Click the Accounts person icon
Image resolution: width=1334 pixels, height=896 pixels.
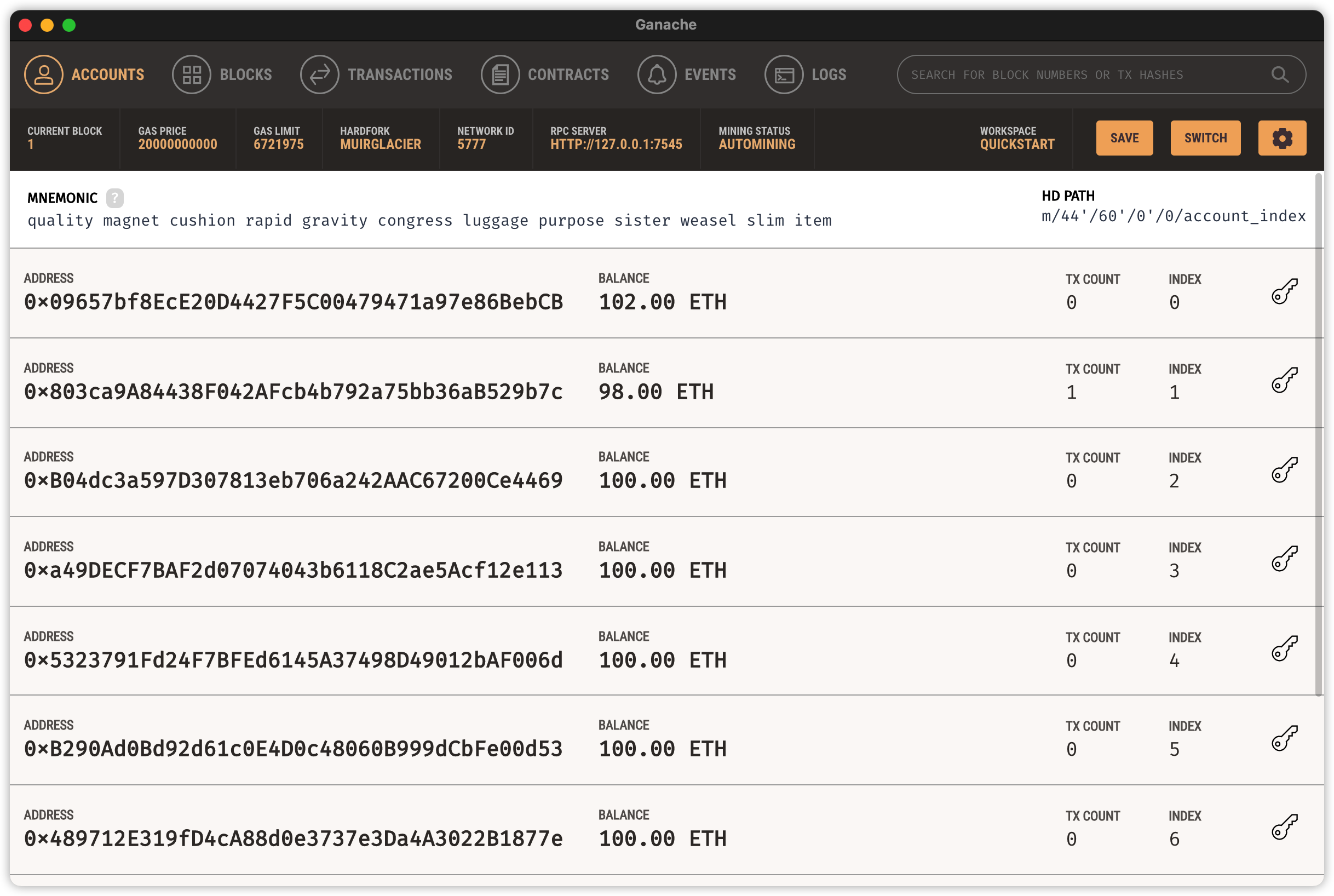pos(43,74)
